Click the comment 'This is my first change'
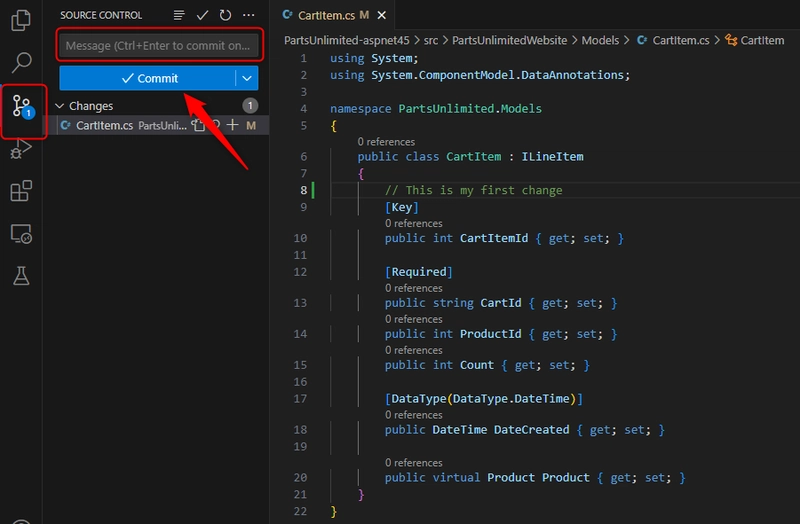Image resolution: width=800 pixels, height=524 pixels. (x=473, y=190)
